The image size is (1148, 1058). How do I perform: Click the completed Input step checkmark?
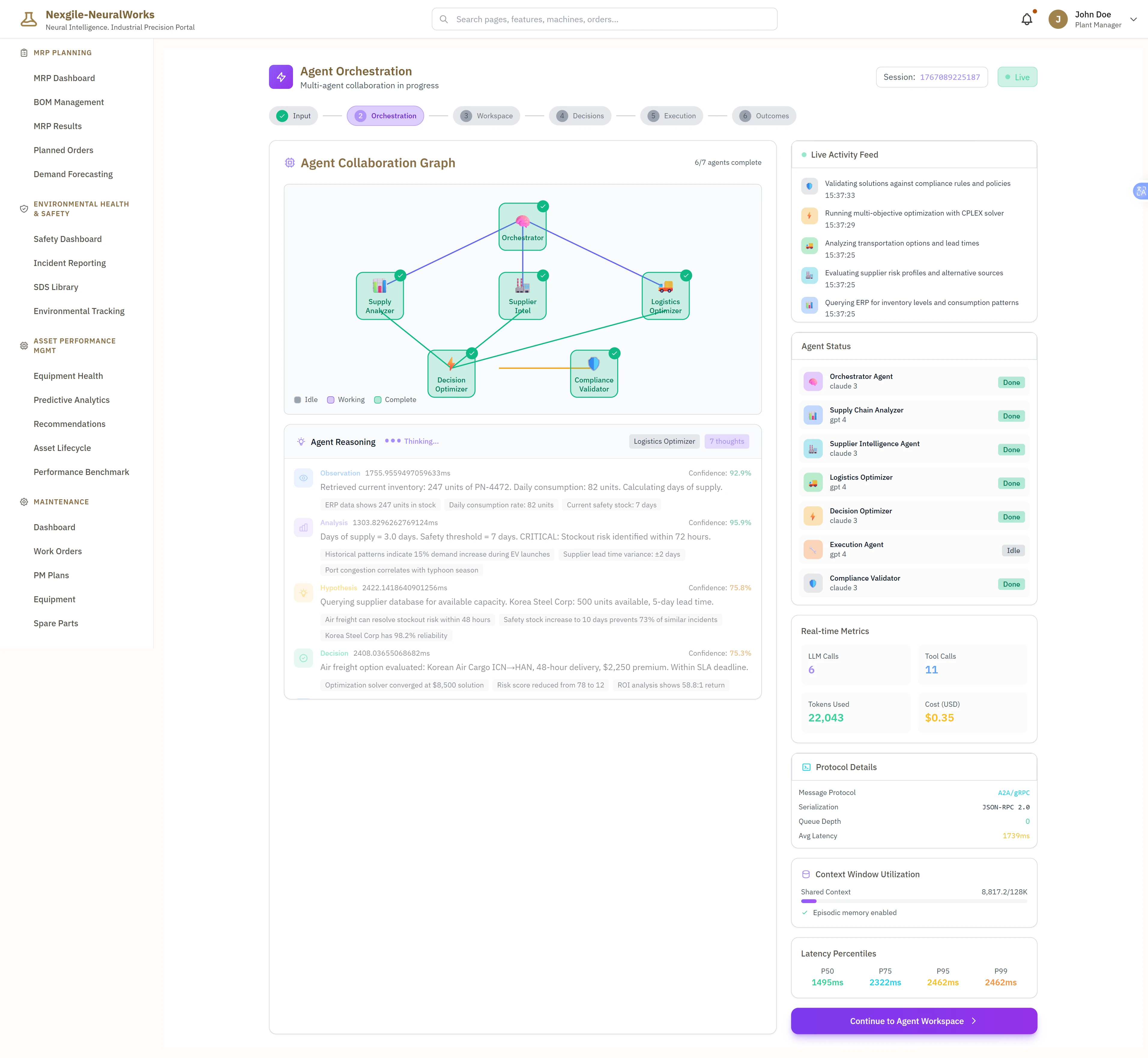click(x=282, y=116)
